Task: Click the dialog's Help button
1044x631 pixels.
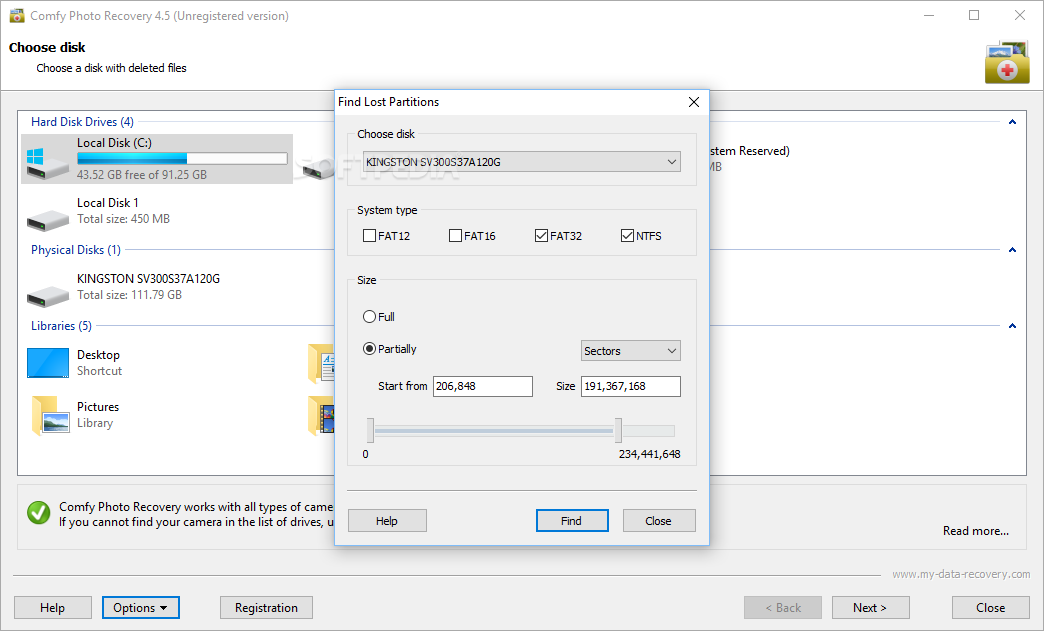Action: [x=387, y=521]
